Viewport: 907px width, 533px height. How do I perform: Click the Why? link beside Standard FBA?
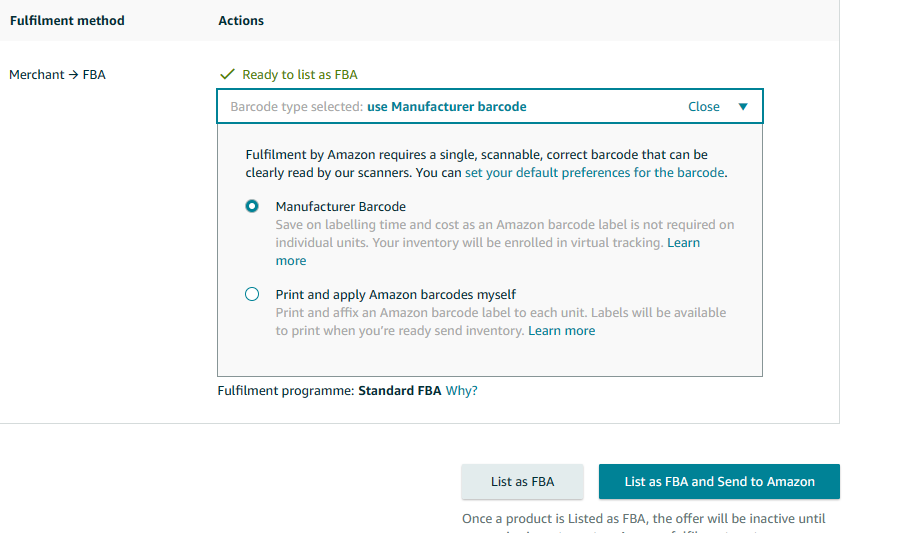(462, 391)
